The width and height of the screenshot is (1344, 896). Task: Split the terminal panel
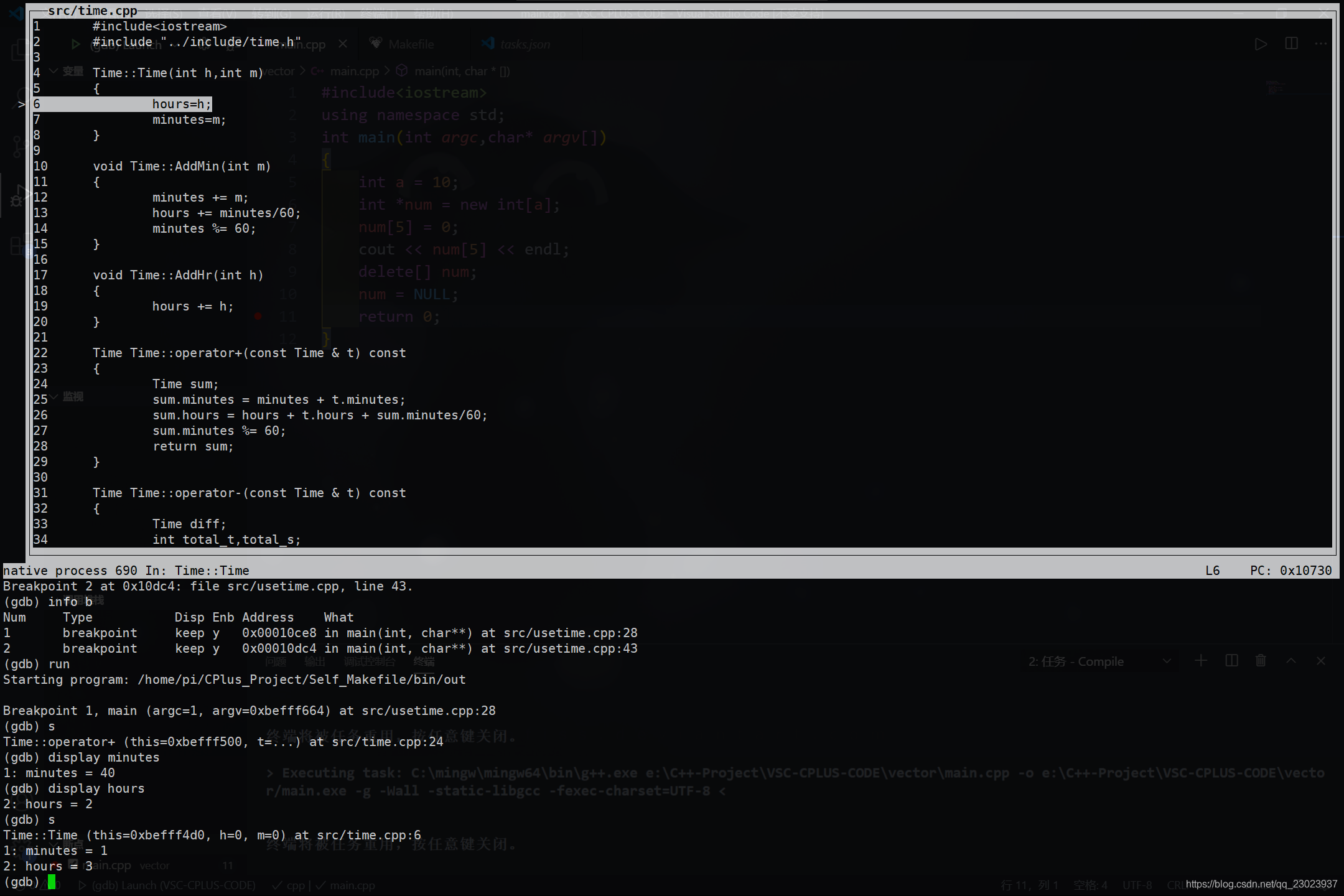(x=1231, y=661)
